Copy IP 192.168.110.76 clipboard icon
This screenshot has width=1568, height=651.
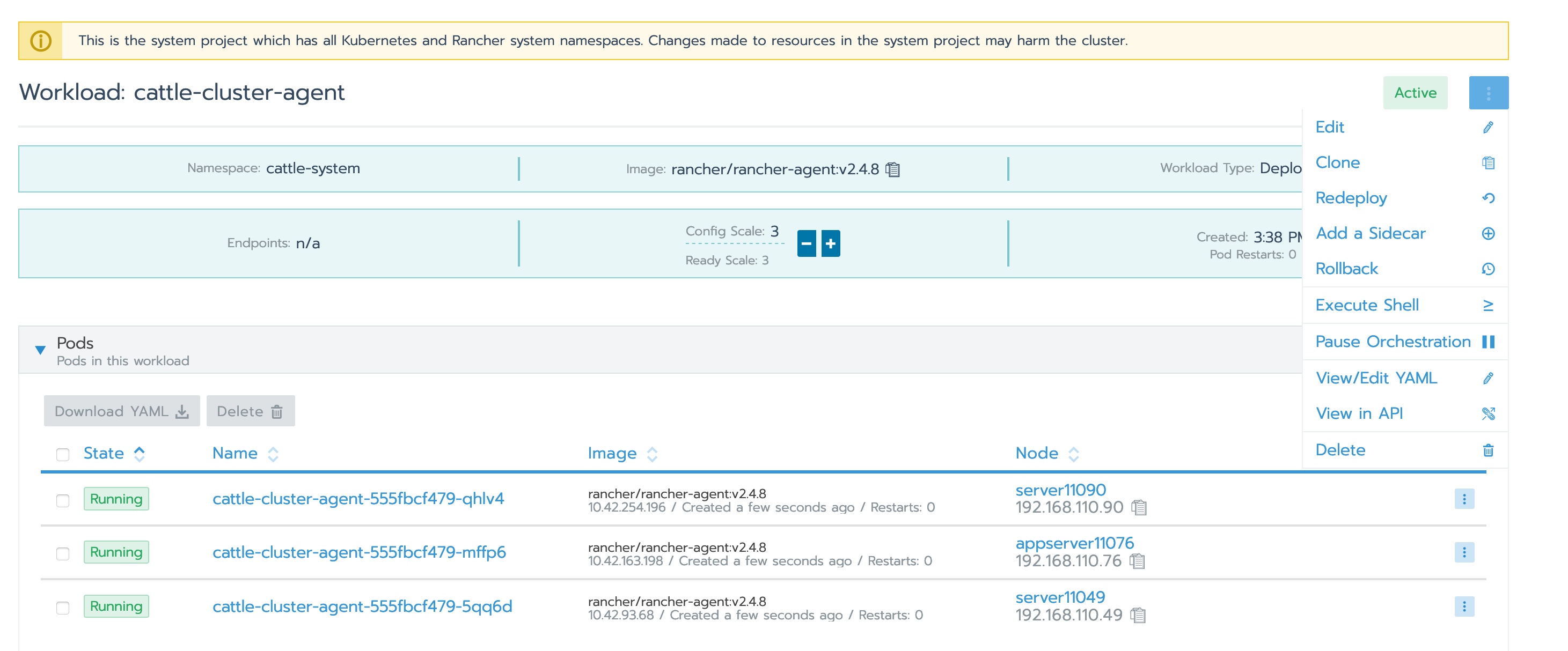click(x=1137, y=561)
